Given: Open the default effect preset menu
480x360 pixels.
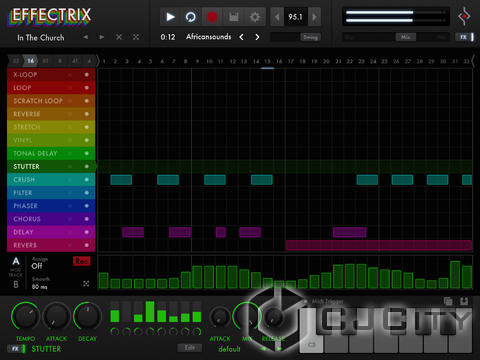Looking at the screenshot, I should (x=229, y=349).
